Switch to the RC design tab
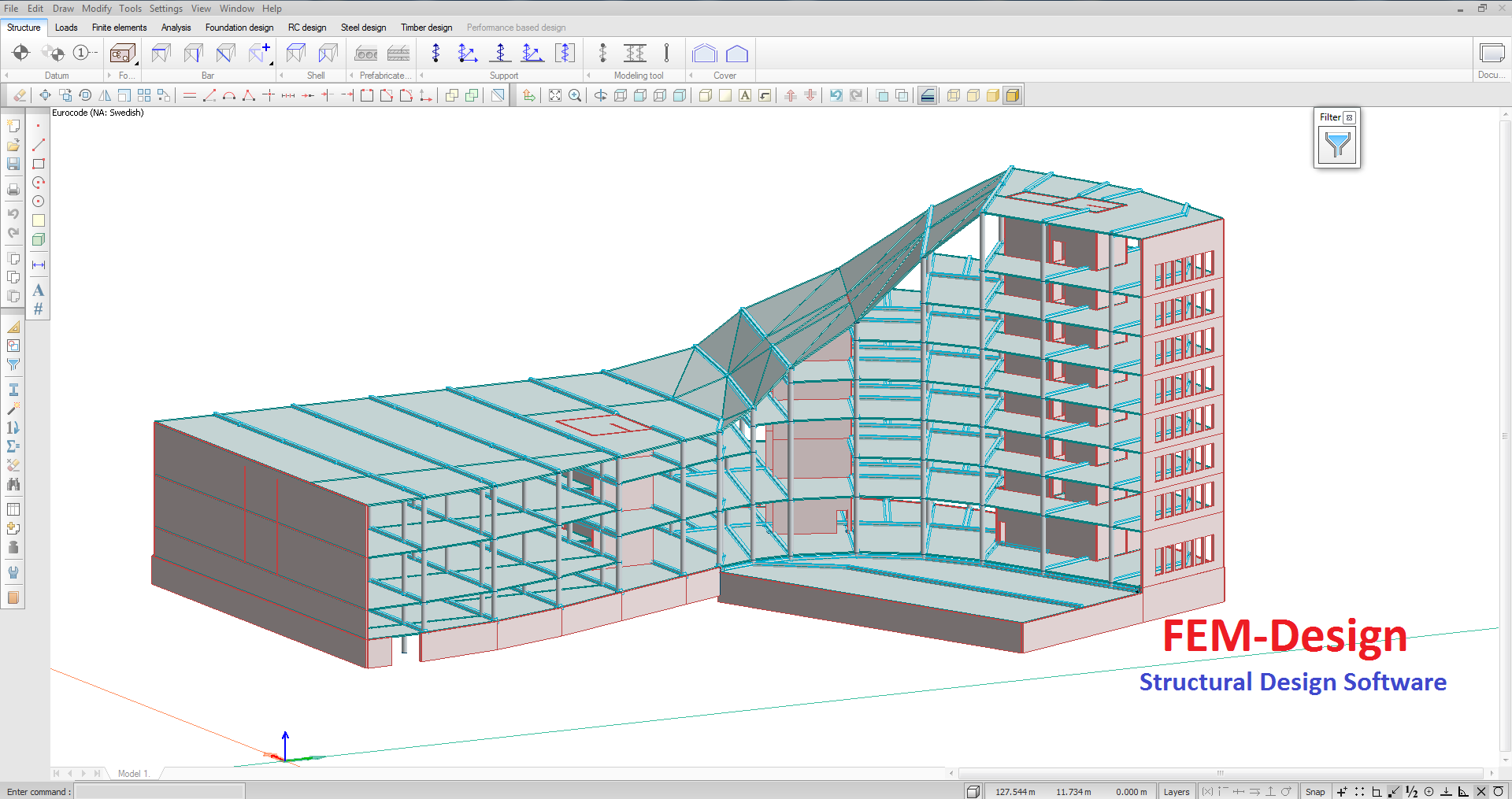 click(x=307, y=28)
